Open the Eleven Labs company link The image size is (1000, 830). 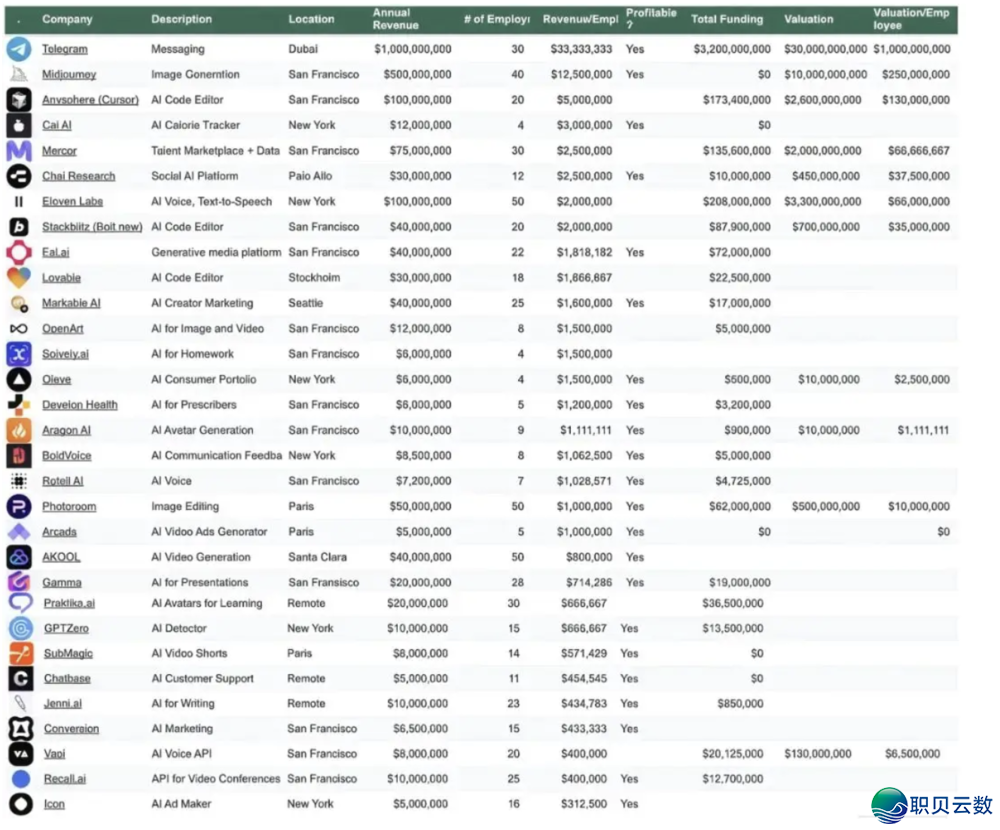72,202
